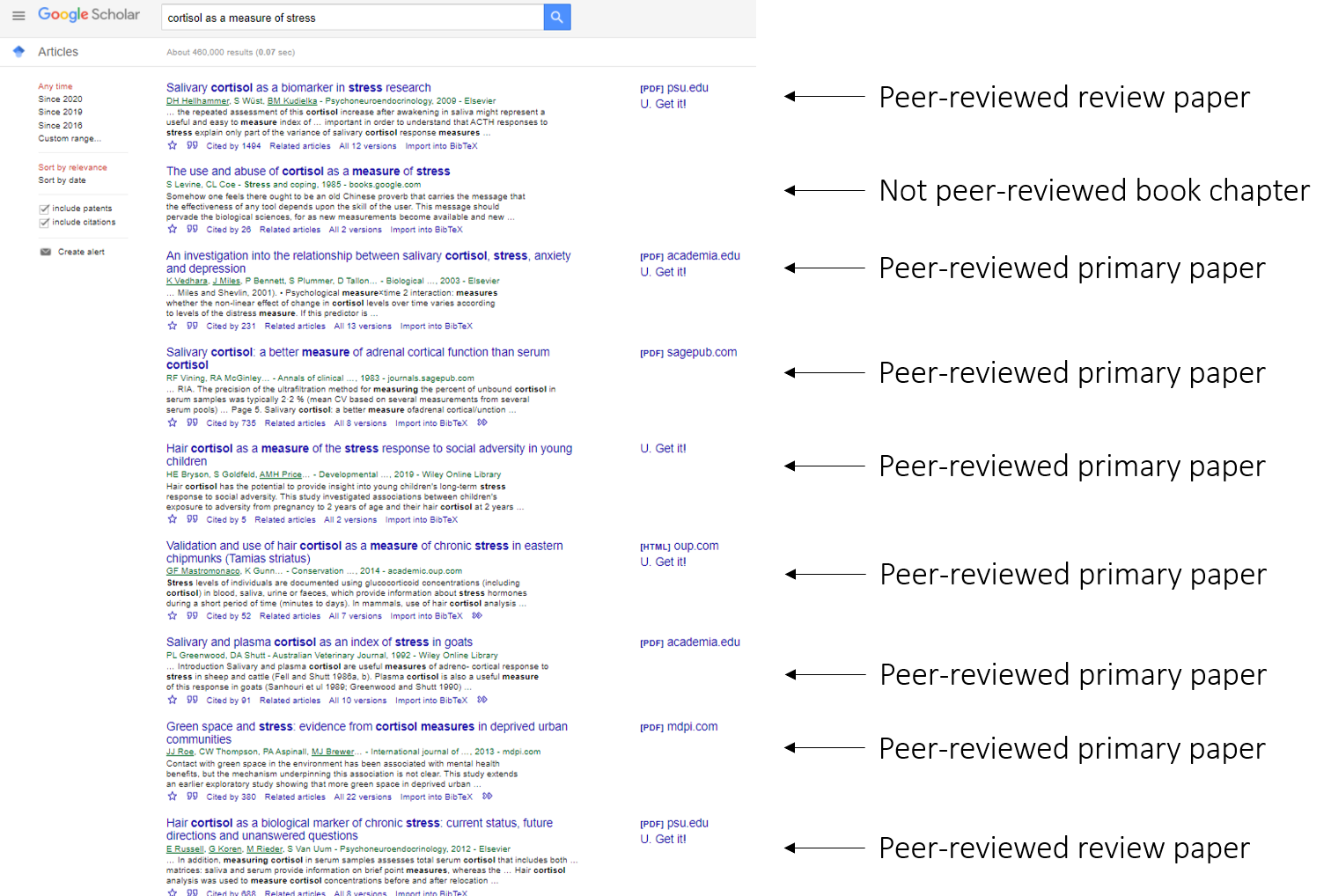1331x896 pixels.
Task: Open the hamburger main menu
Action: (18, 16)
